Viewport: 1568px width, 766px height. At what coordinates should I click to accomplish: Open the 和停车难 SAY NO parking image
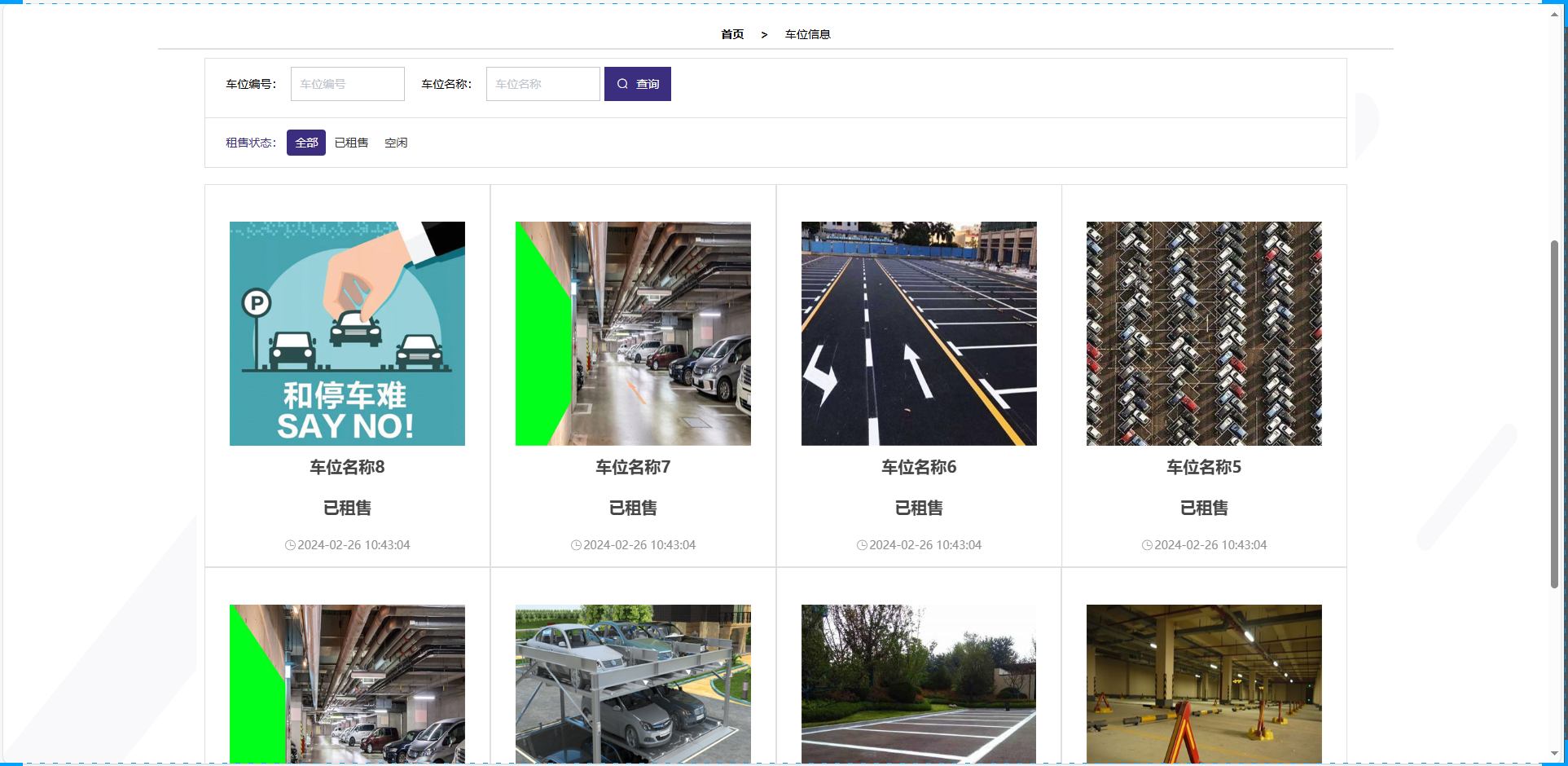347,333
